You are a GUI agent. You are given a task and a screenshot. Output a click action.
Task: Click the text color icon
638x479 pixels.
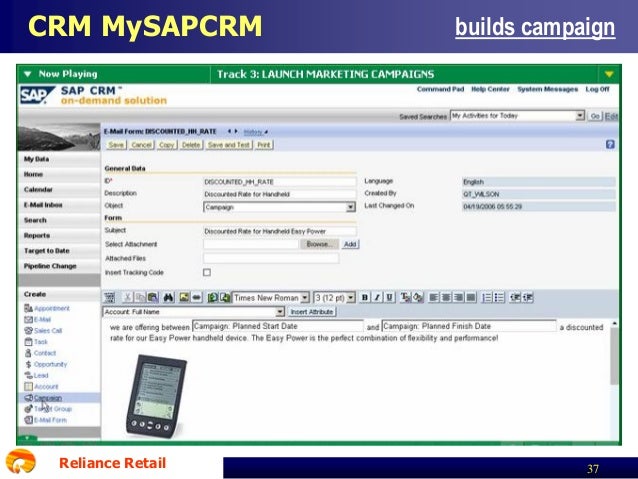click(x=405, y=297)
